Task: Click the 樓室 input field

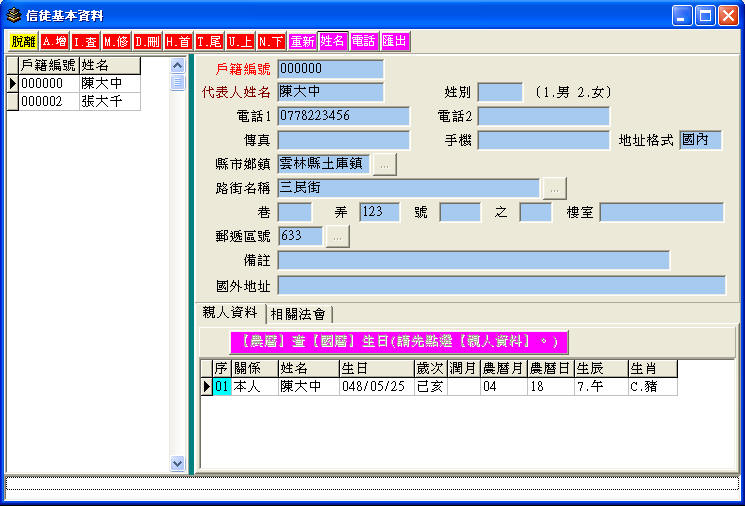Action: click(662, 212)
